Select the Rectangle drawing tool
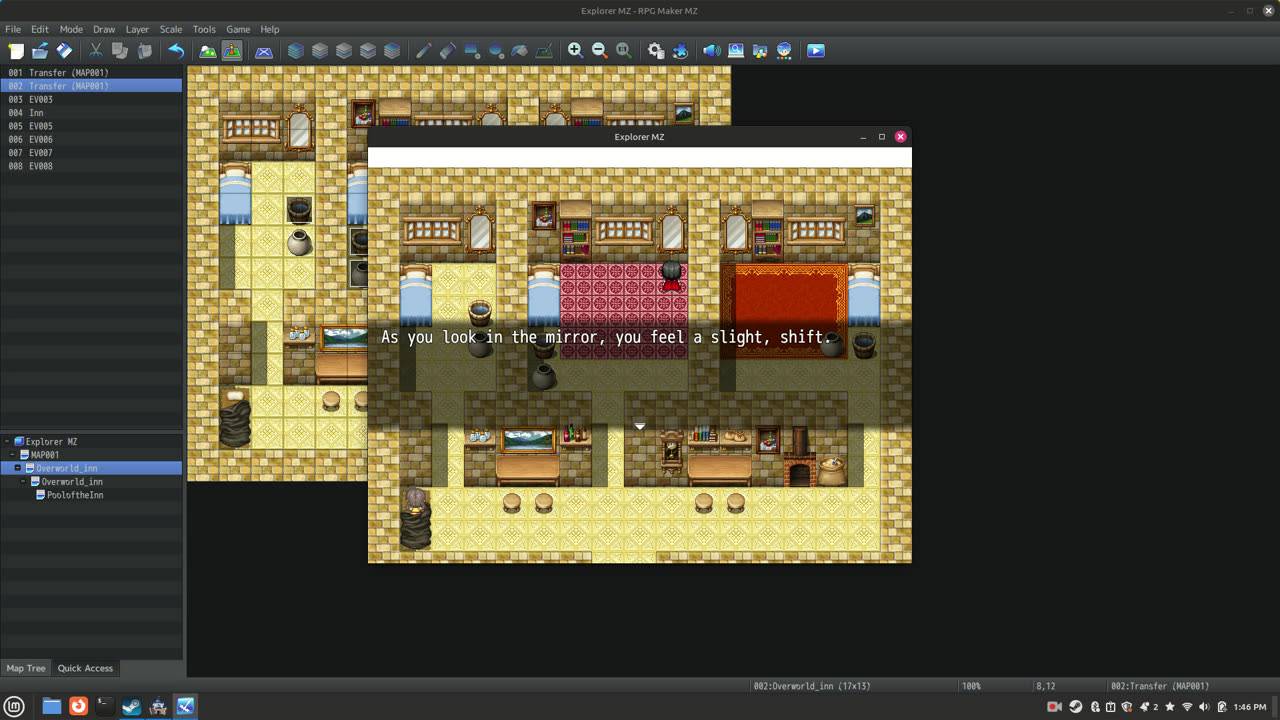Viewport: 1280px width, 720px height. click(x=472, y=51)
